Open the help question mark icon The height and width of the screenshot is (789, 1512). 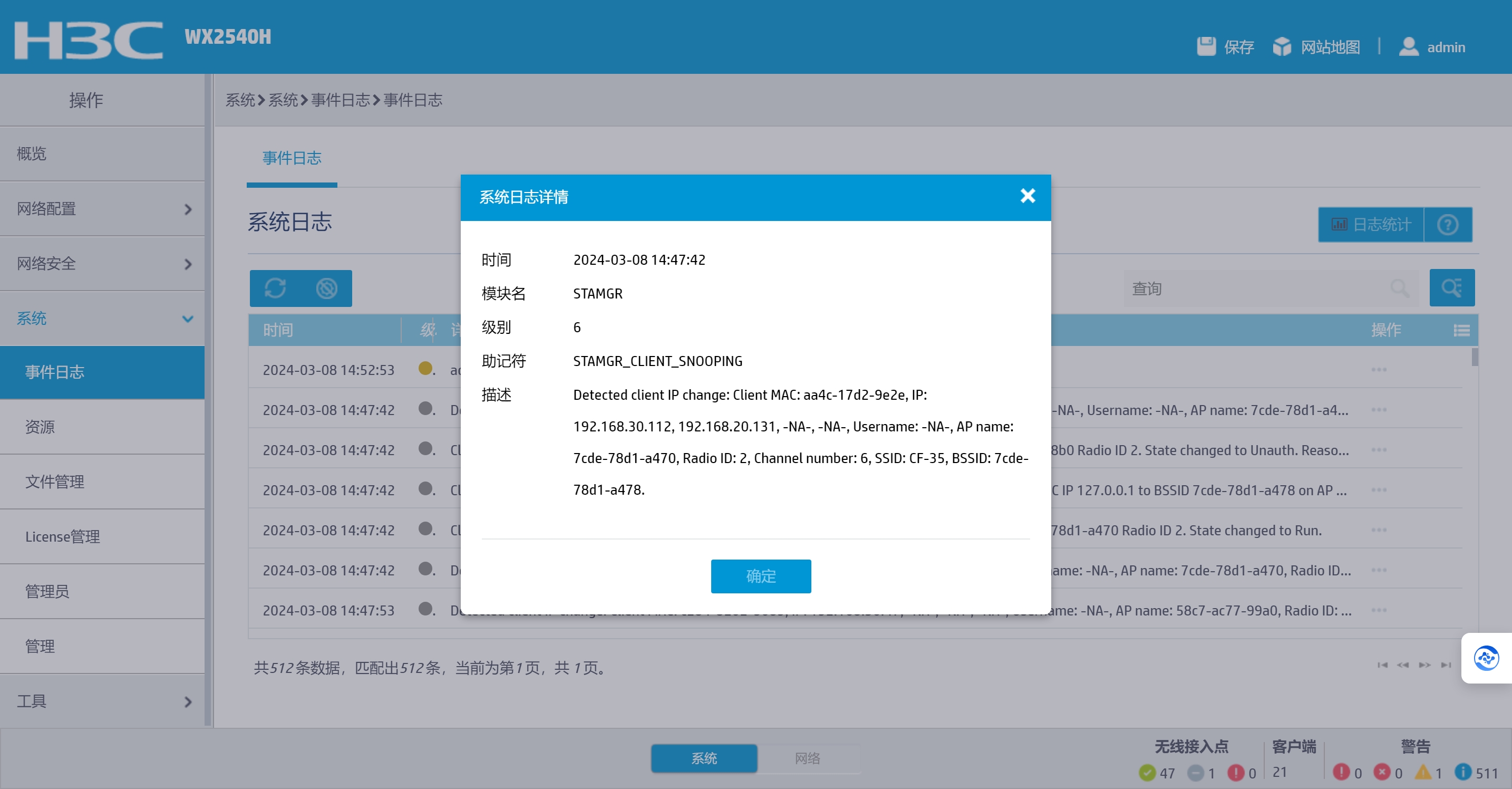click(x=1448, y=225)
